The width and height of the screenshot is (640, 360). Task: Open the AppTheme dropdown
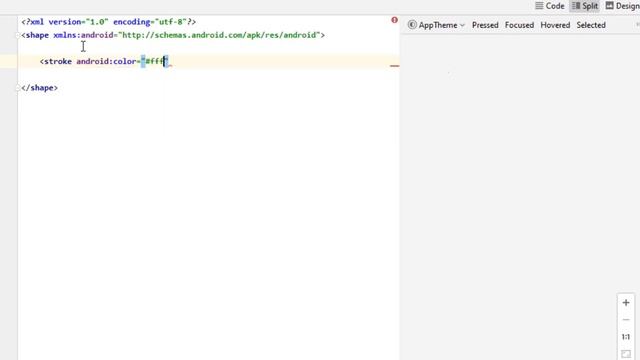coord(436,25)
